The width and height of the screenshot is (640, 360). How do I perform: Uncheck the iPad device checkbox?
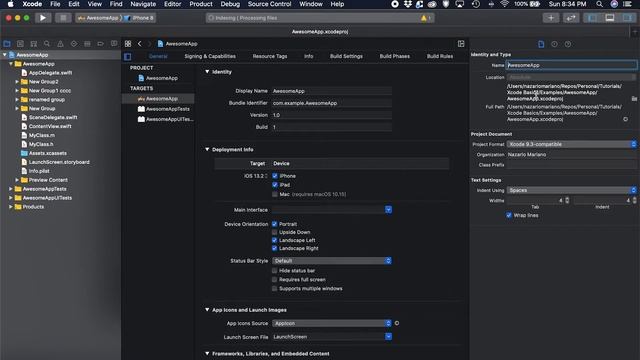click(275, 185)
